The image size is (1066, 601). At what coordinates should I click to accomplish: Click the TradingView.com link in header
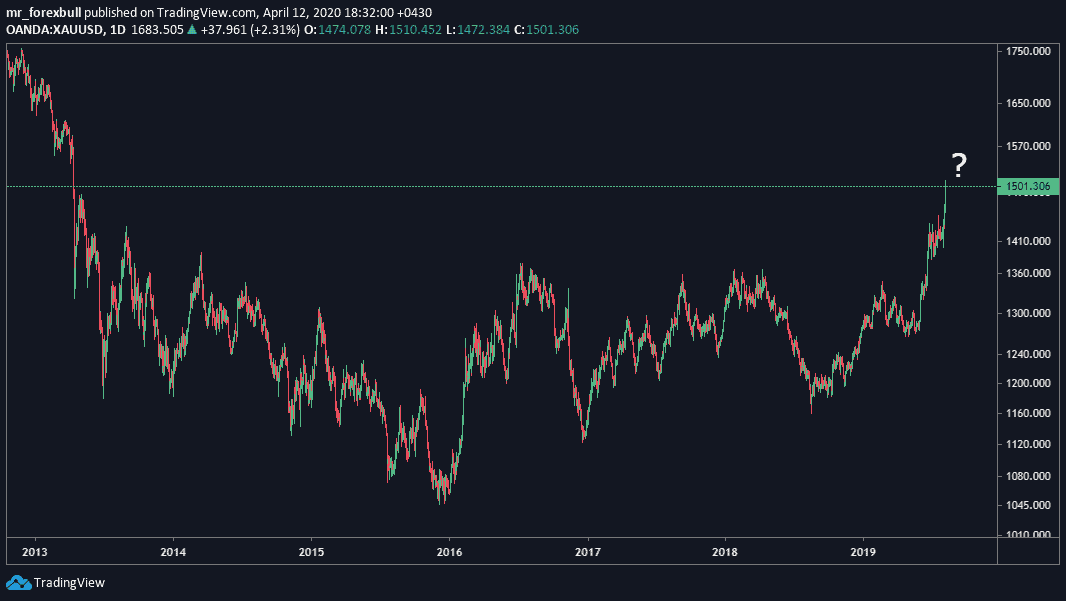197,12
